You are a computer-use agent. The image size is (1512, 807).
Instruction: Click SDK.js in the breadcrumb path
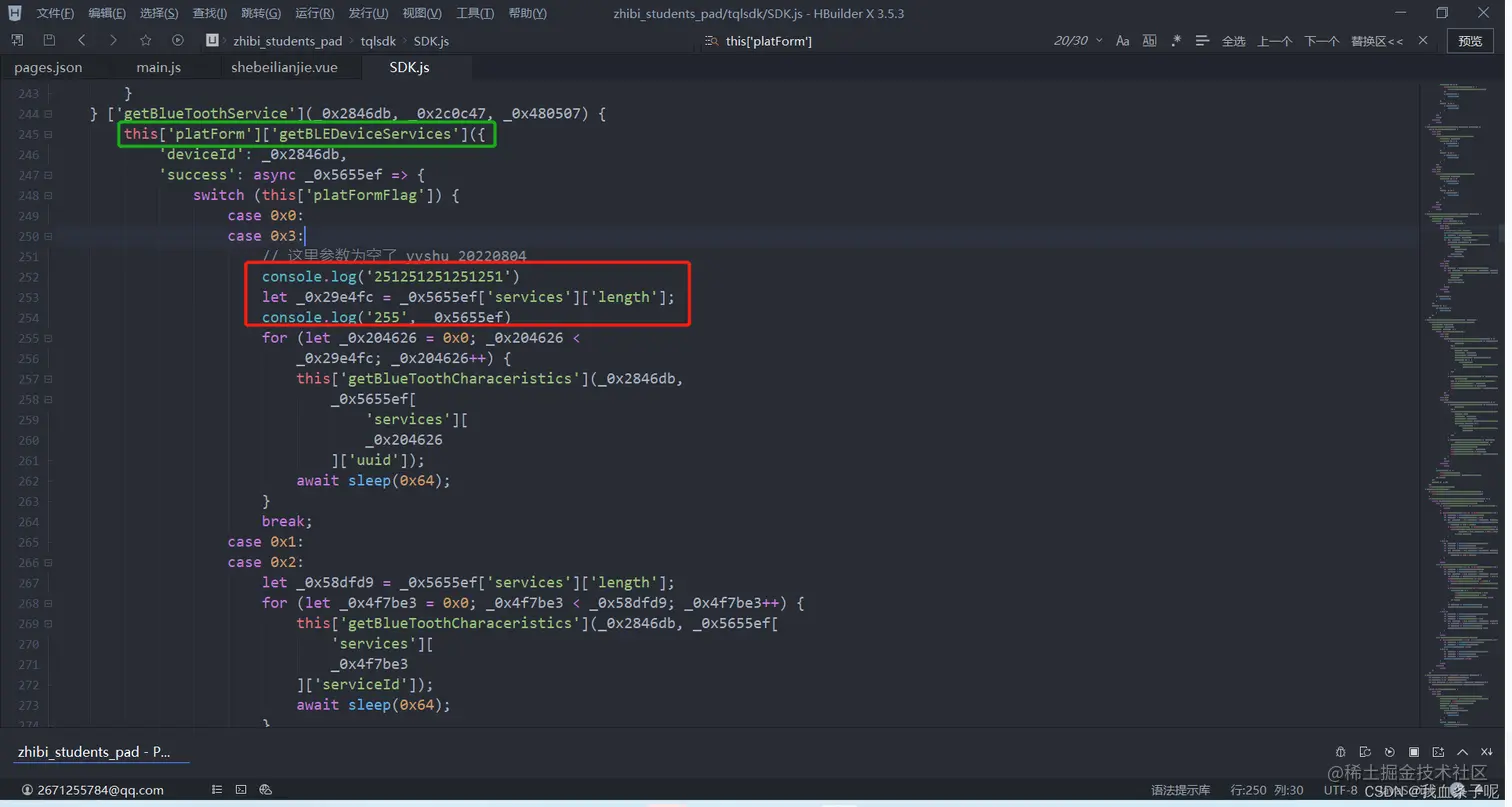pos(431,41)
